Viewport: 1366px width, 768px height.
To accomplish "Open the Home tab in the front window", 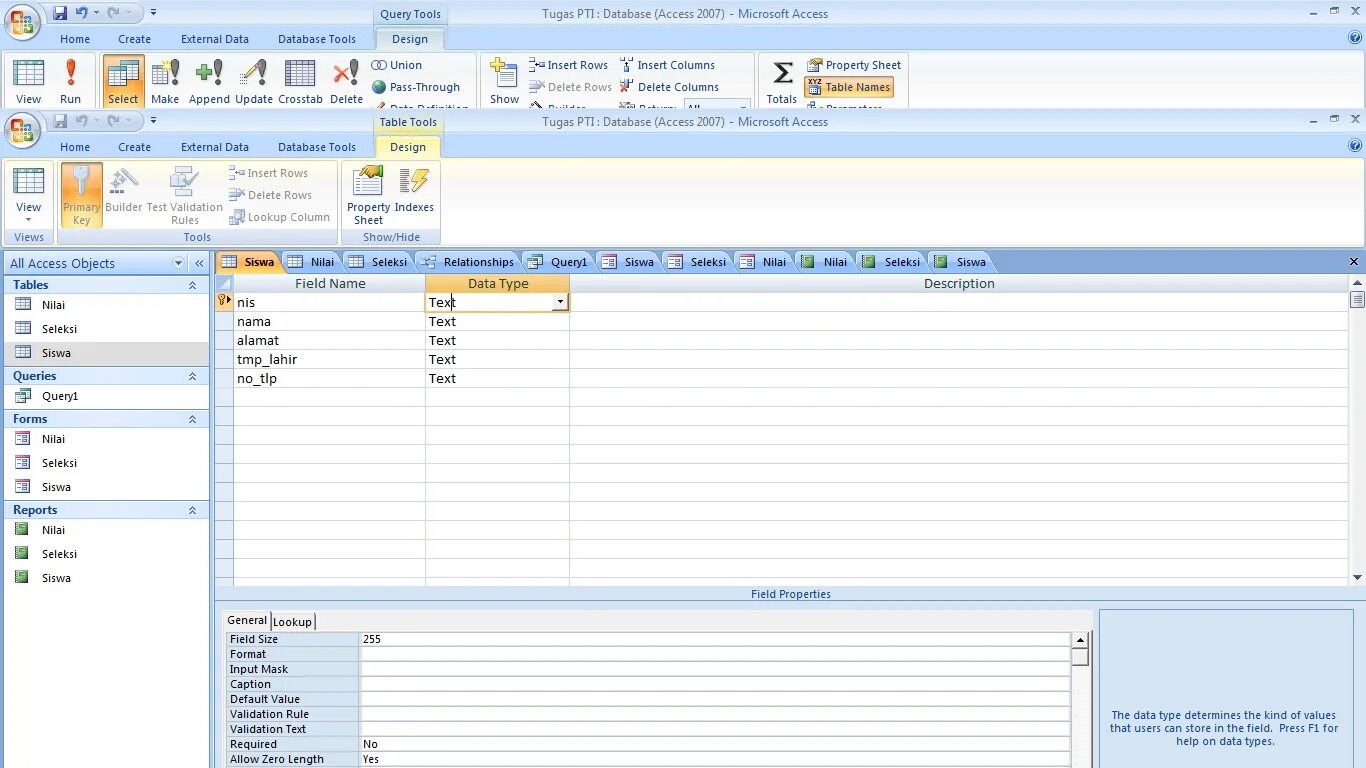I will coord(75,147).
